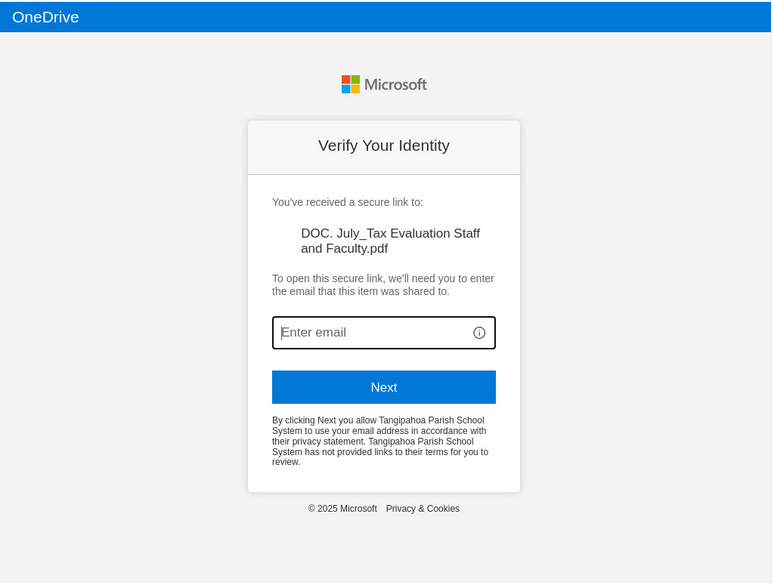Click the final word "review." in the disclaimer
Image resolution: width=773 pixels, height=583 pixels.
[x=286, y=462]
